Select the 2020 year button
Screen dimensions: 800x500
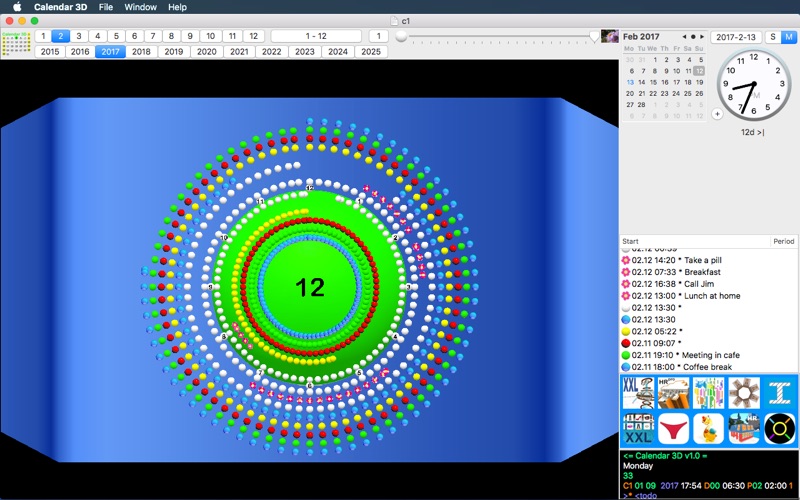point(207,51)
